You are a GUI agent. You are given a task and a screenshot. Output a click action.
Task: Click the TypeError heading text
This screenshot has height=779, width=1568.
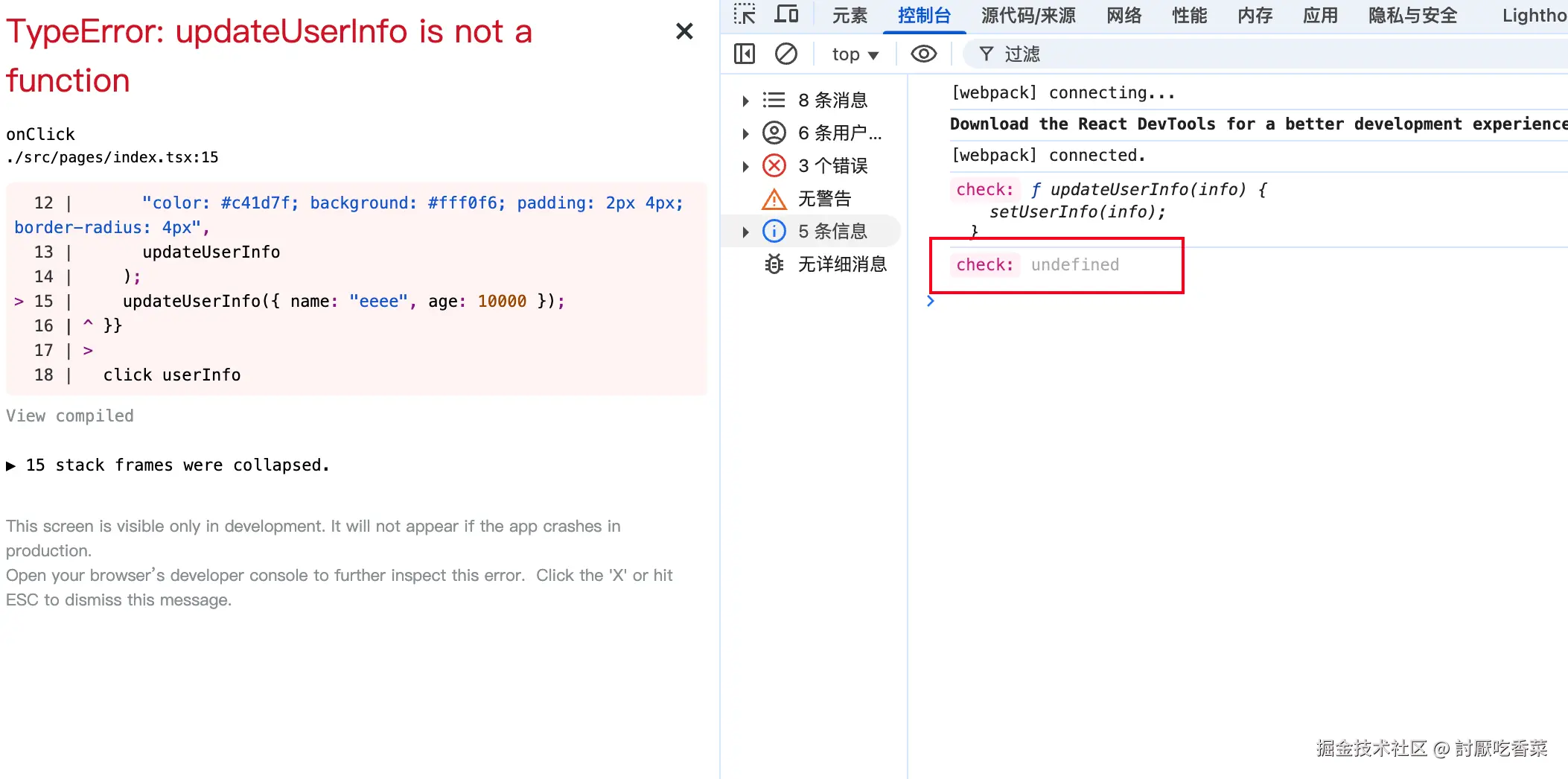270,56
